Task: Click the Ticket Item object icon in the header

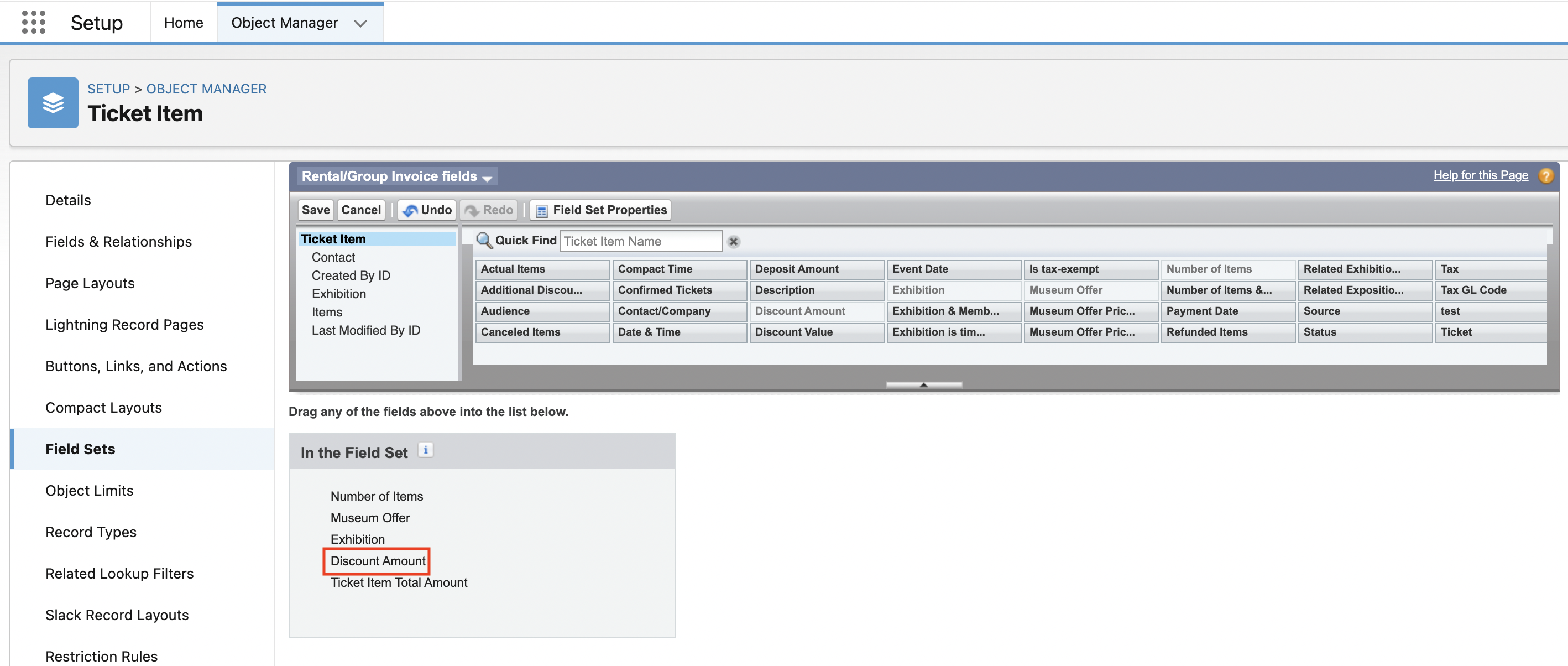Action: (x=53, y=102)
